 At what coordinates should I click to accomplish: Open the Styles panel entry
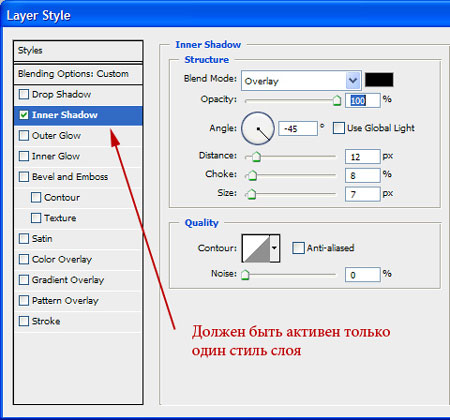click(78, 51)
